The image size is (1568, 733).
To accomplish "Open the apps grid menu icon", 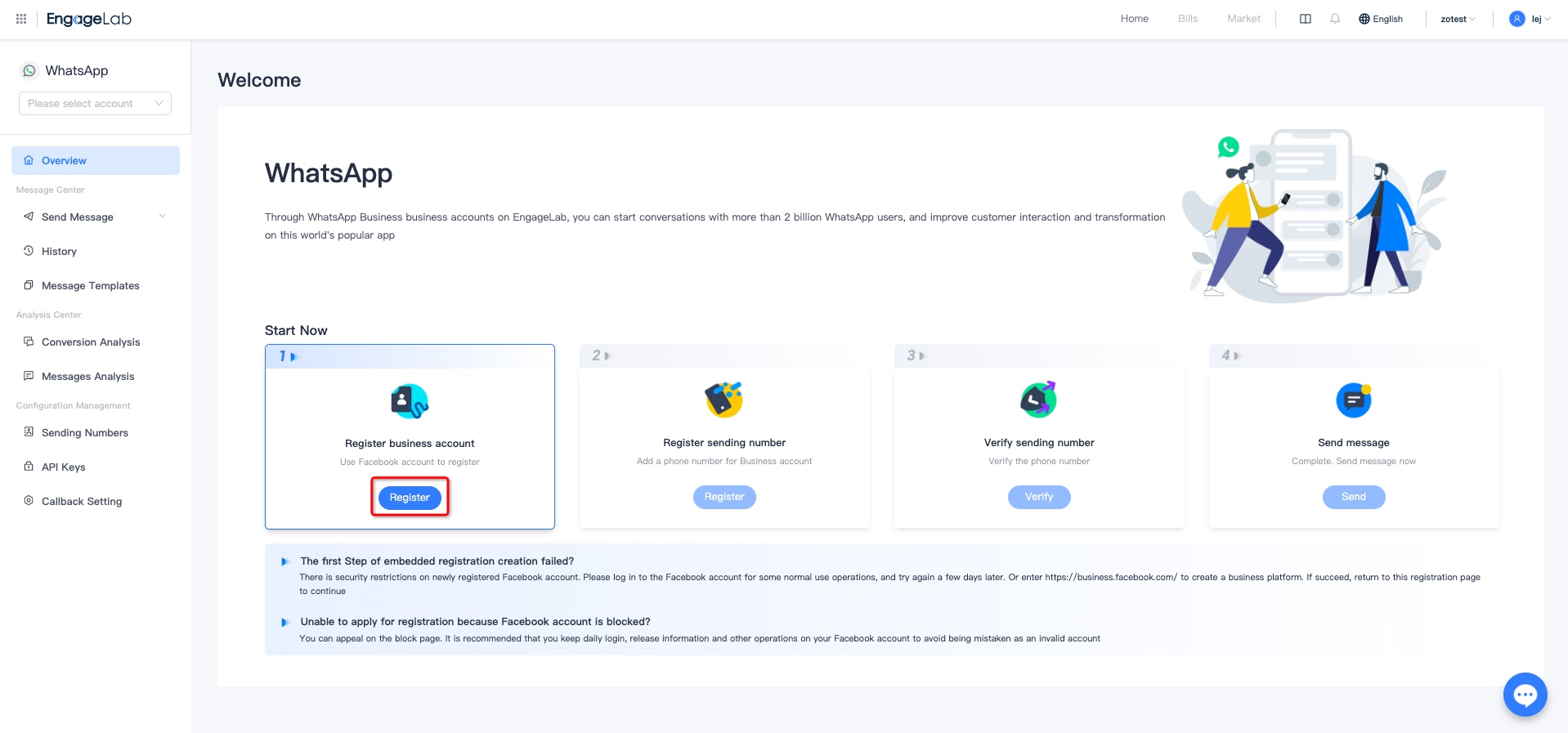I will click(21, 19).
